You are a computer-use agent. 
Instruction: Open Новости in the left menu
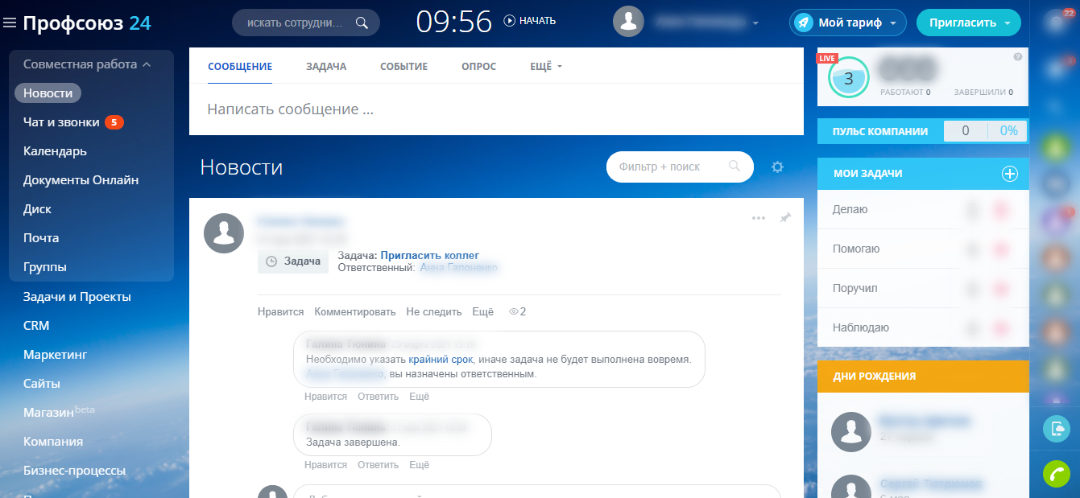pyautogui.click(x=48, y=93)
